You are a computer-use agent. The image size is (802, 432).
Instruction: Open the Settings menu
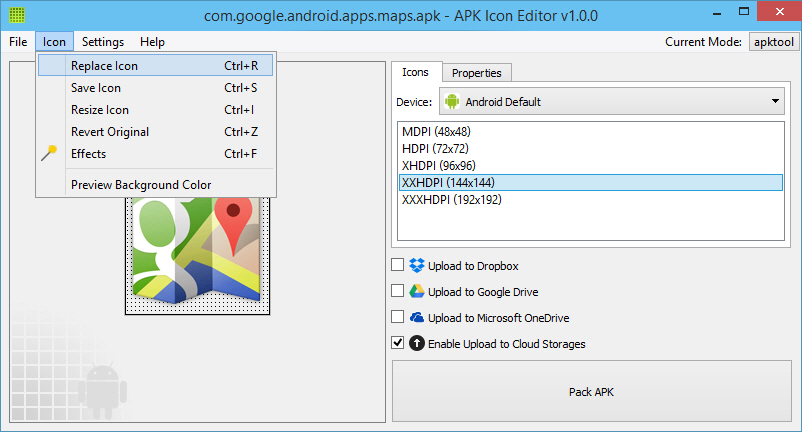103,42
